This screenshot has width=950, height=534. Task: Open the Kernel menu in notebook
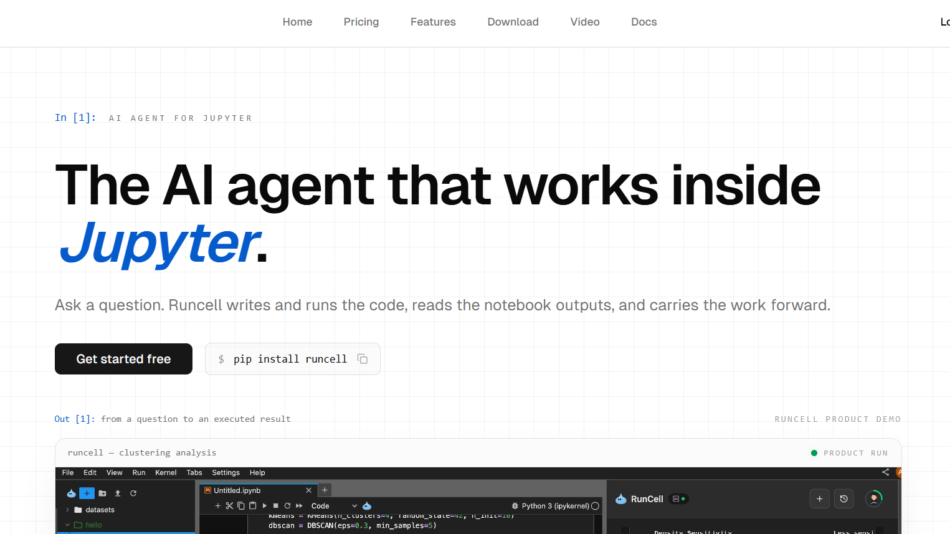[165, 472]
